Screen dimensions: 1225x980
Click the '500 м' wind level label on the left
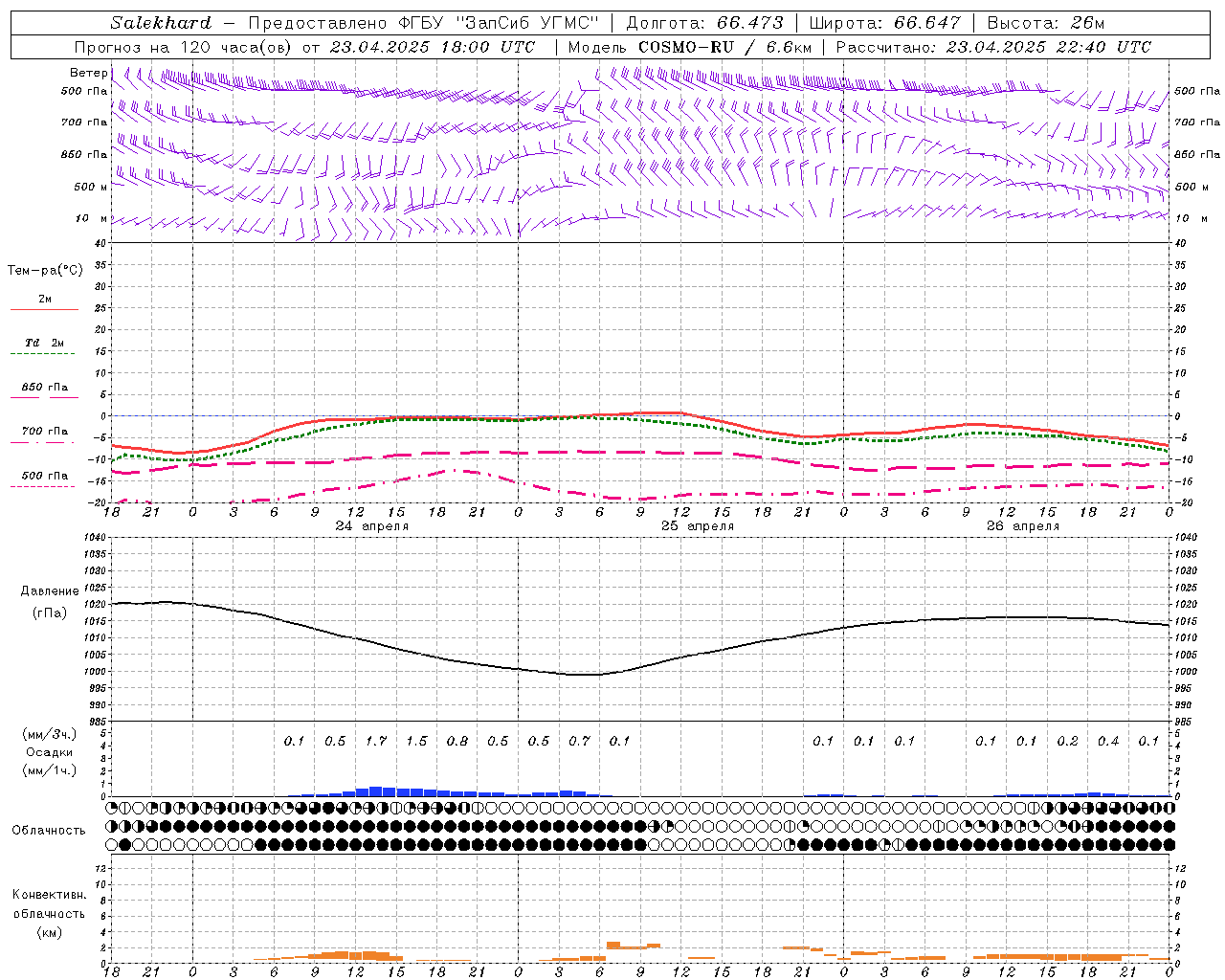pyautogui.click(x=91, y=187)
